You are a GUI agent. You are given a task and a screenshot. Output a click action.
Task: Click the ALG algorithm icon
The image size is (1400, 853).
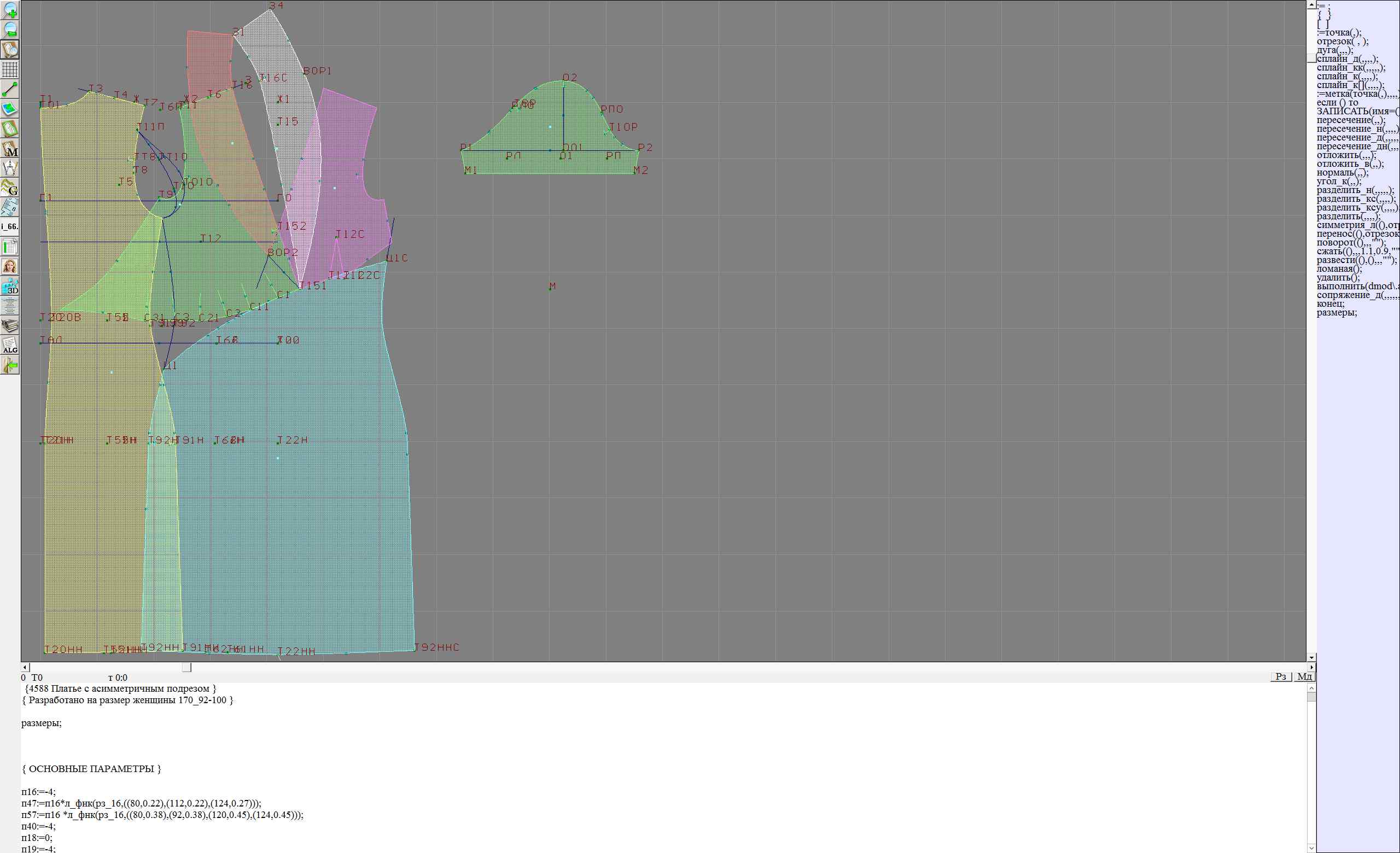[x=10, y=345]
